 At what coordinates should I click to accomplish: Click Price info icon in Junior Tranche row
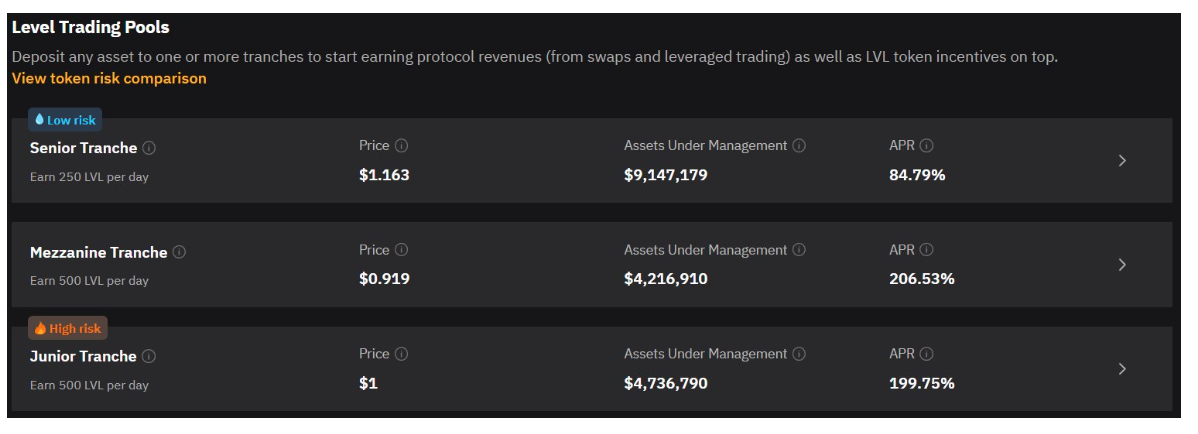401,354
